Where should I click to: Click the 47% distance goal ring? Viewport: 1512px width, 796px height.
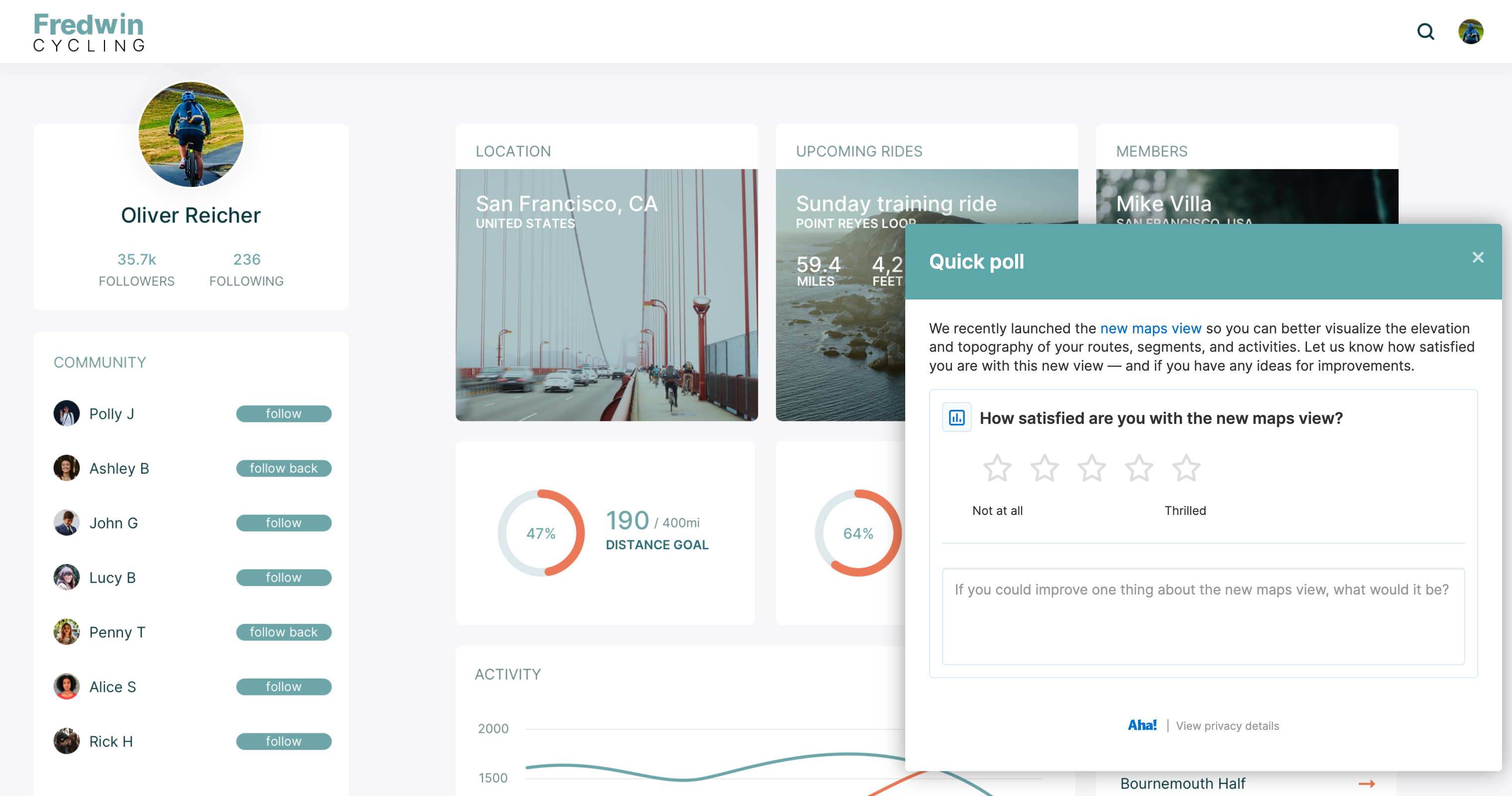pos(541,532)
